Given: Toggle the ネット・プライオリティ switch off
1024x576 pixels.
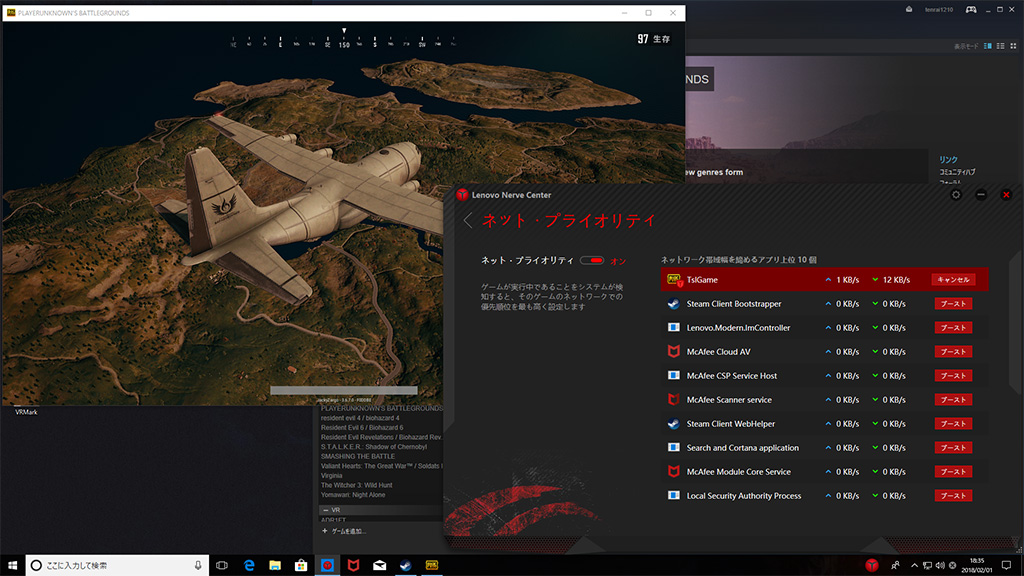Looking at the screenshot, I should 592,260.
